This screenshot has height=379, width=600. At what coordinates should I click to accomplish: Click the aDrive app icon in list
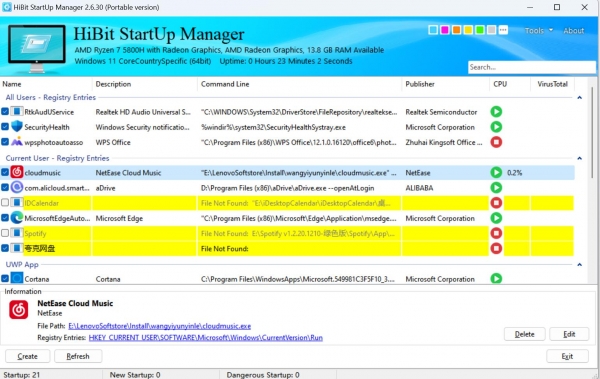pos(17,188)
